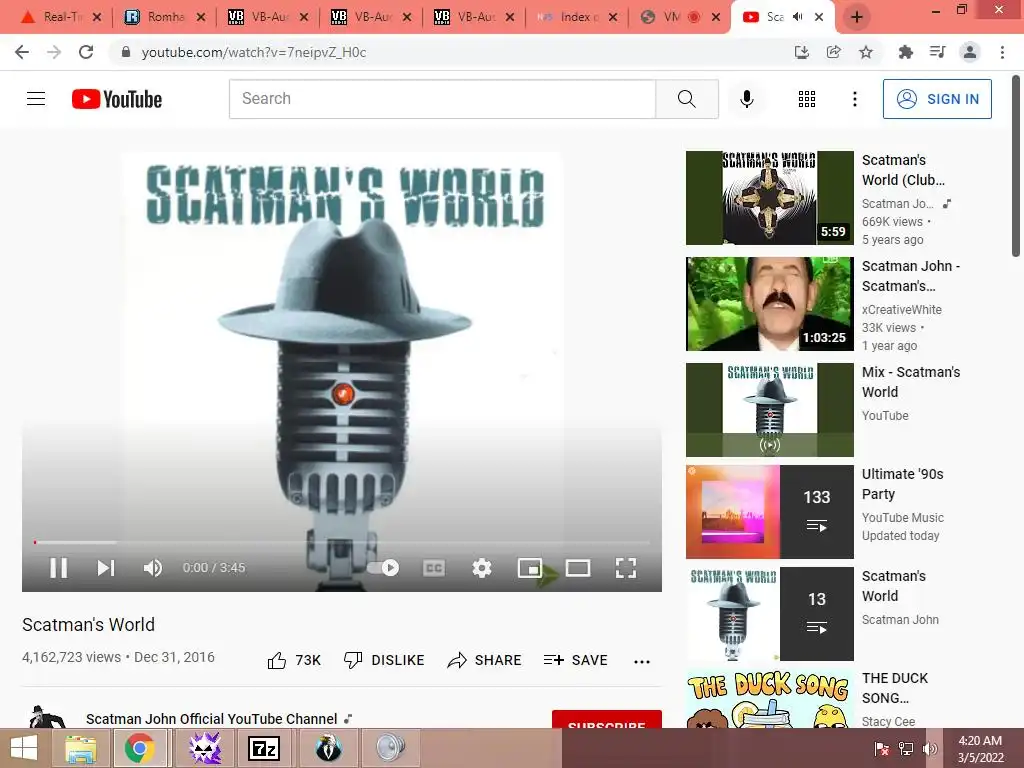Open Chrome extensions puzzle icon
The width and height of the screenshot is (1024, 768).
[905, 52]
